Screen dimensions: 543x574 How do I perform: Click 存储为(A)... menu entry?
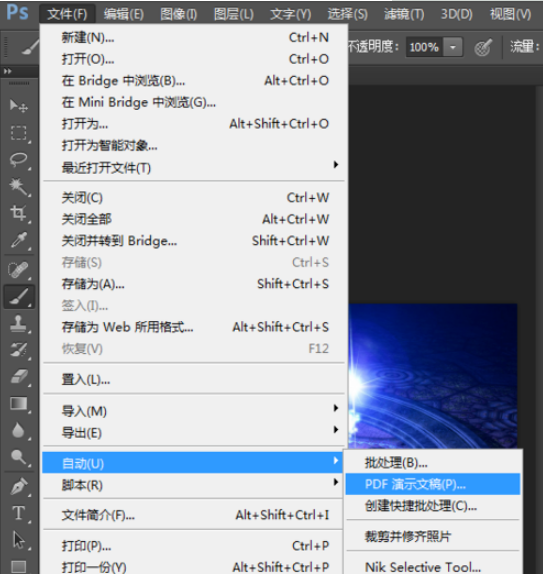(193, 284)
